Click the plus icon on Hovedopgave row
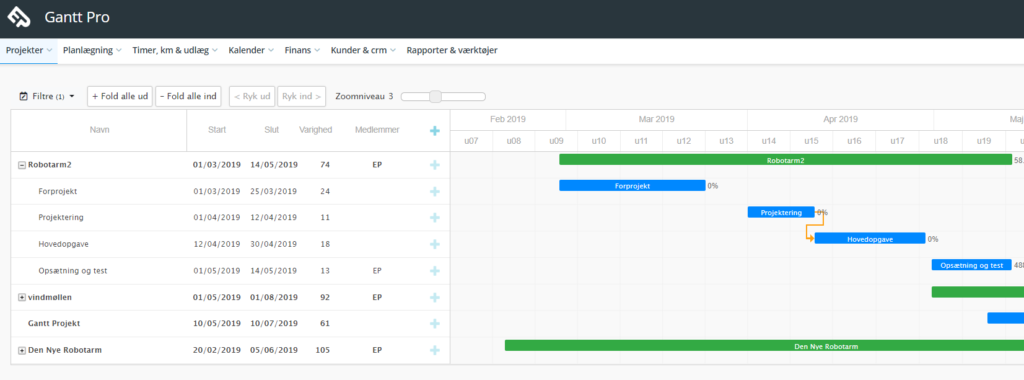 [x=435, y=244]
